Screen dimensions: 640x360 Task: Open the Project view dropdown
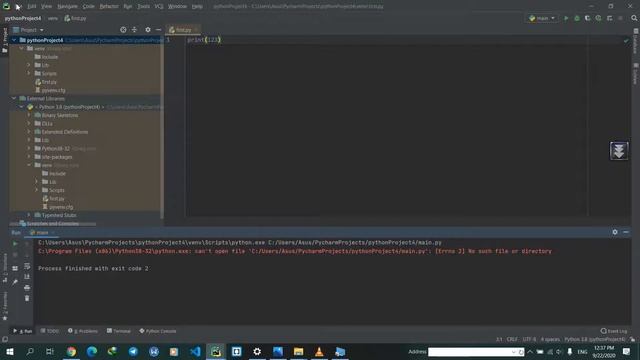coord(28,30)
